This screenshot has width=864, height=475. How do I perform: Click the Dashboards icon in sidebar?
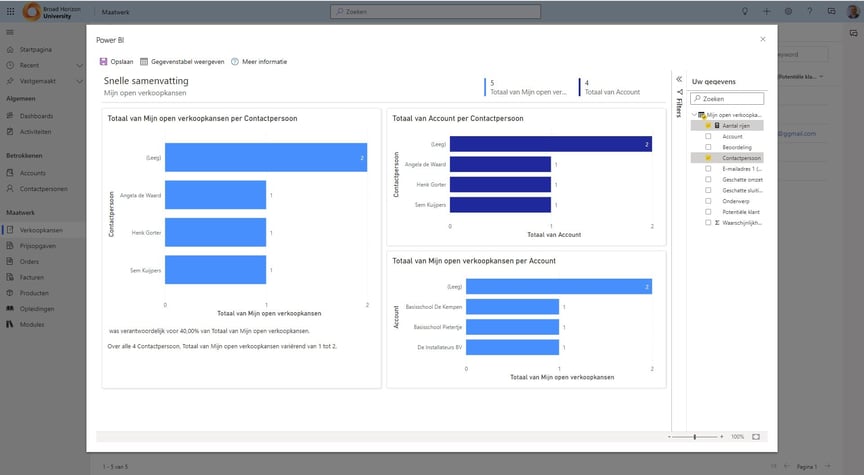(10, 116)
